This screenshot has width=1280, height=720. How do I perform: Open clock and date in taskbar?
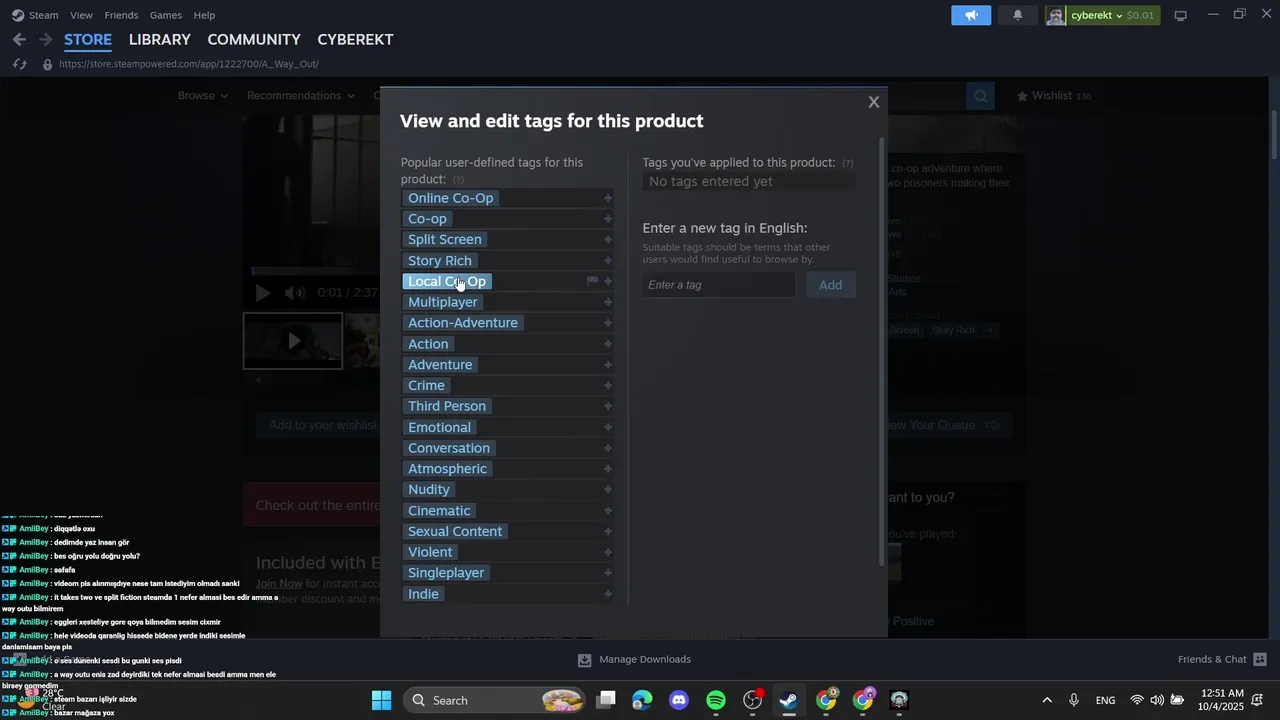(1222, 700)
